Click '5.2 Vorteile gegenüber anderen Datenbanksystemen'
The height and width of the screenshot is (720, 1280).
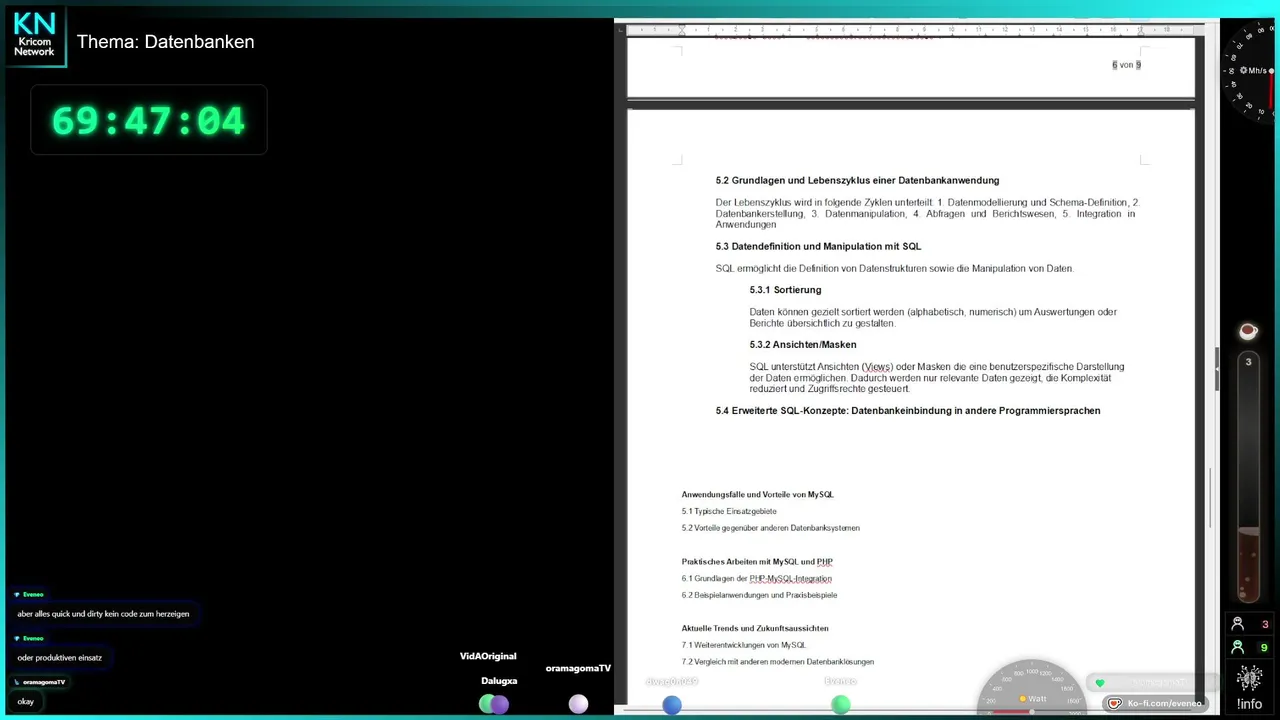pos(770,528)
